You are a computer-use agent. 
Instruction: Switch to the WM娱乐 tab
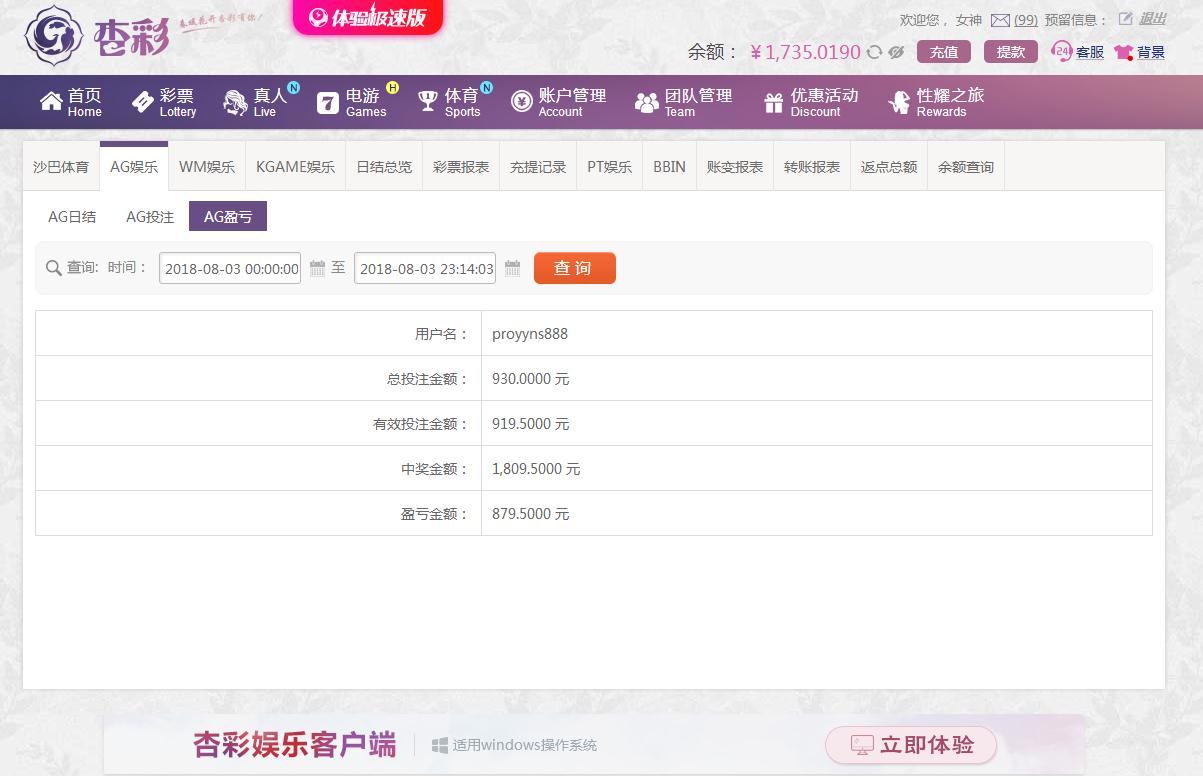[207, 167]
